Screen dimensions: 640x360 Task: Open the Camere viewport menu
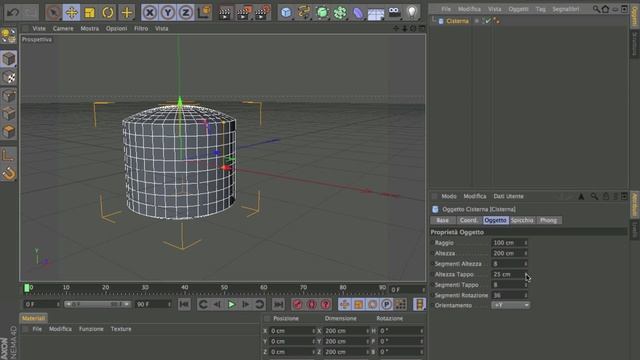(x=63, y=29)
